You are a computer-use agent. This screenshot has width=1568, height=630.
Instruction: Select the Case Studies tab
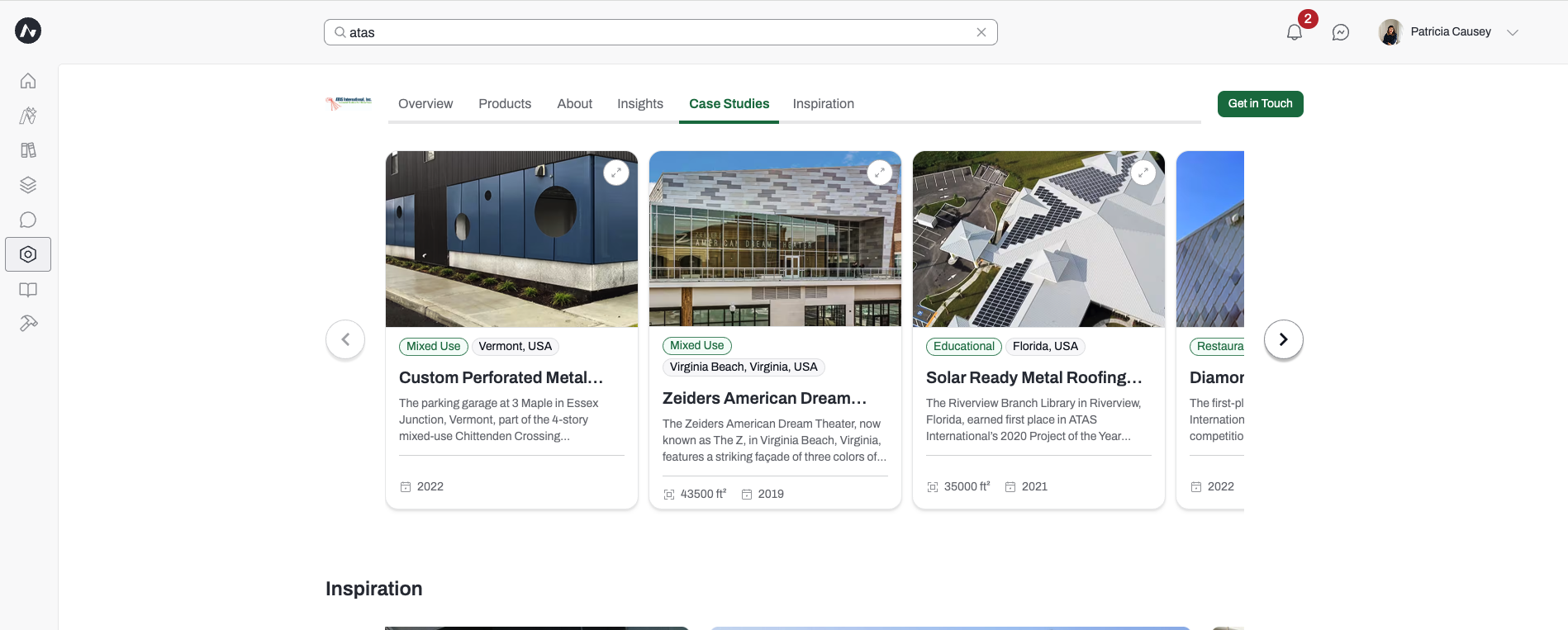coord(729,104)
